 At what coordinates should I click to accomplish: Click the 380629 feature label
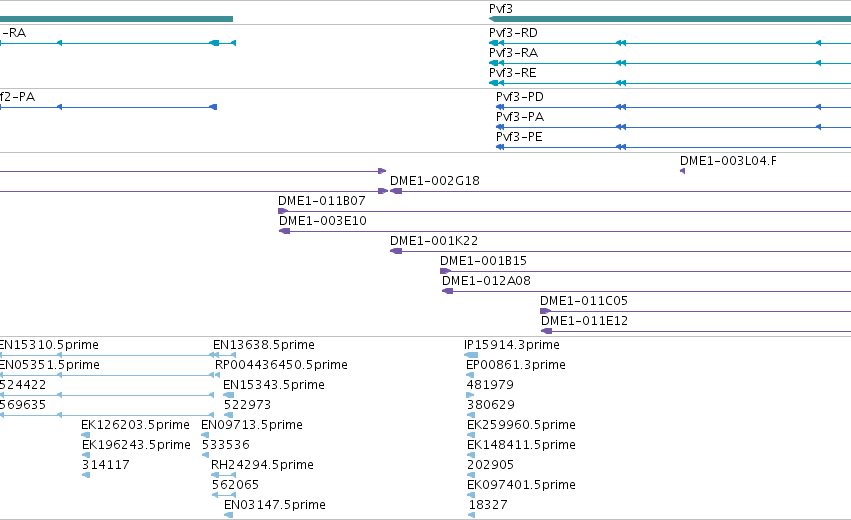click(x=491, y=405)
